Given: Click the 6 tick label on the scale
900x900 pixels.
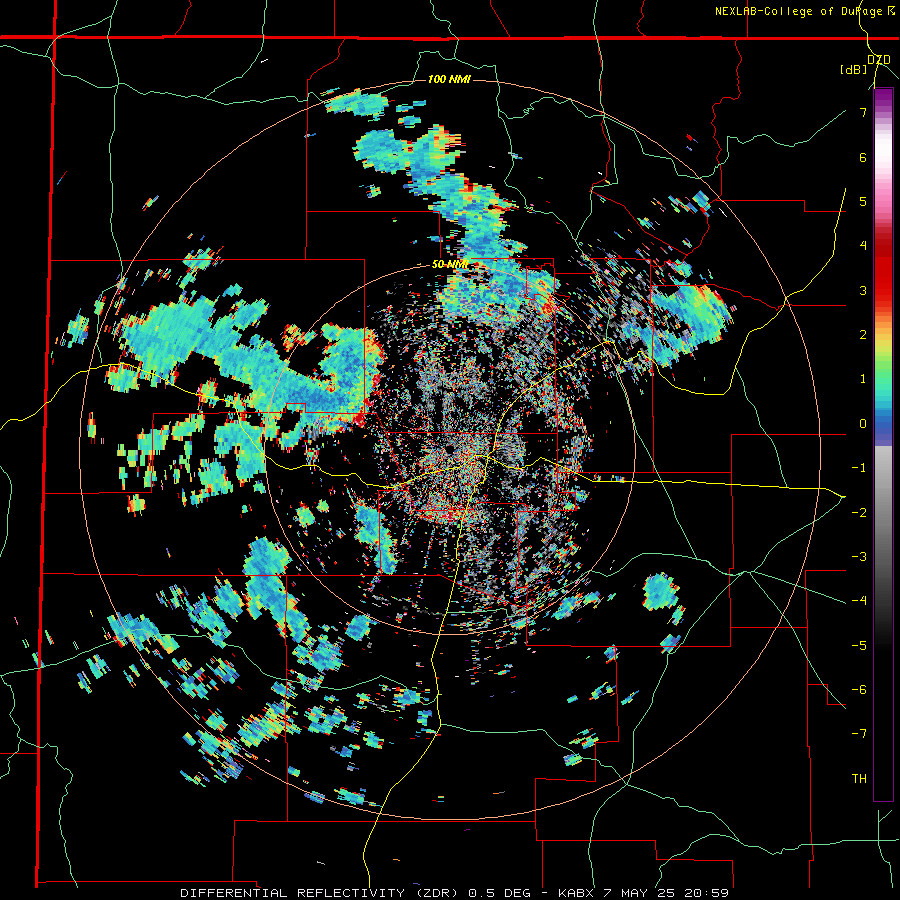Looking at the screenshot, I should click(863, 157).
